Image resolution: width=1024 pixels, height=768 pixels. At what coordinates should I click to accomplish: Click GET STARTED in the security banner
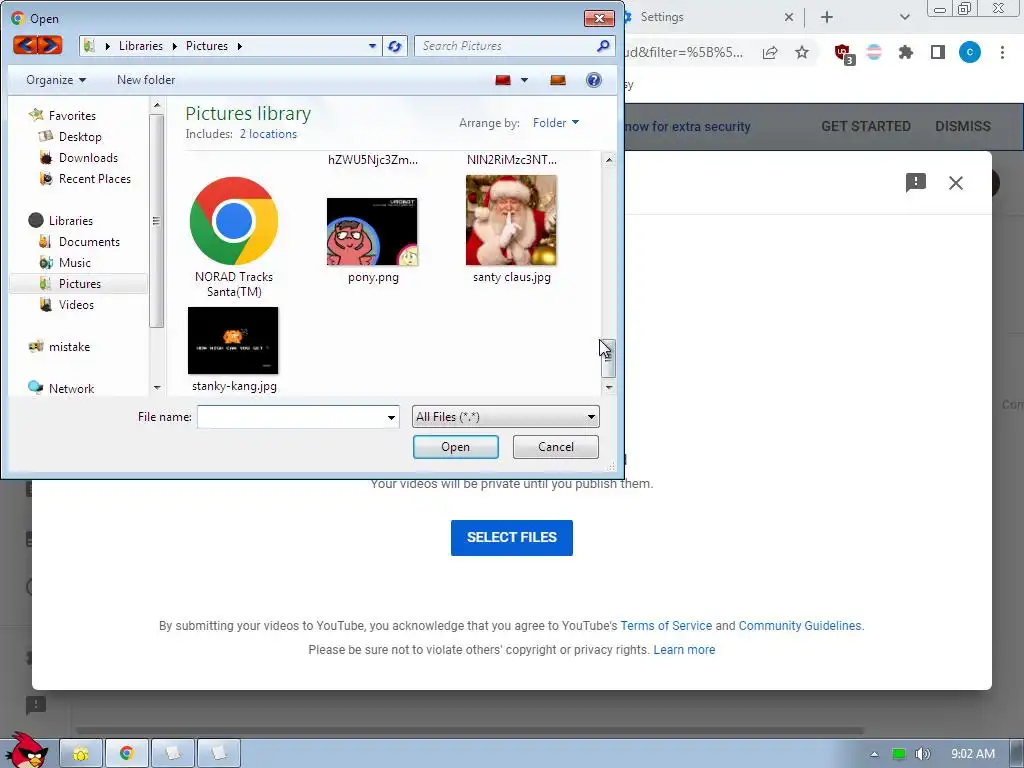865,126
